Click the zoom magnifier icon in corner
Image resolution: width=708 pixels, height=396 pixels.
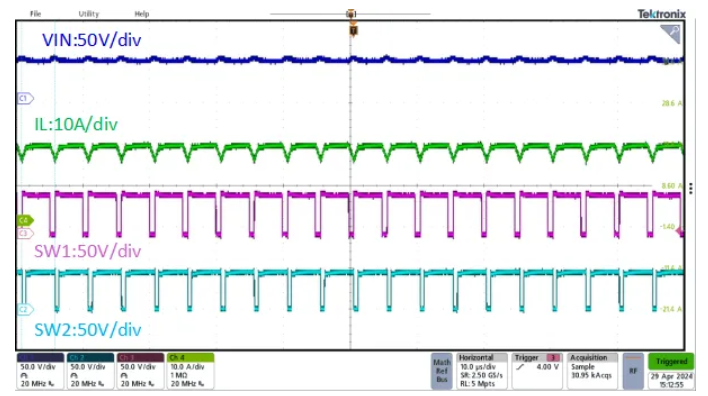click(670, 34)
